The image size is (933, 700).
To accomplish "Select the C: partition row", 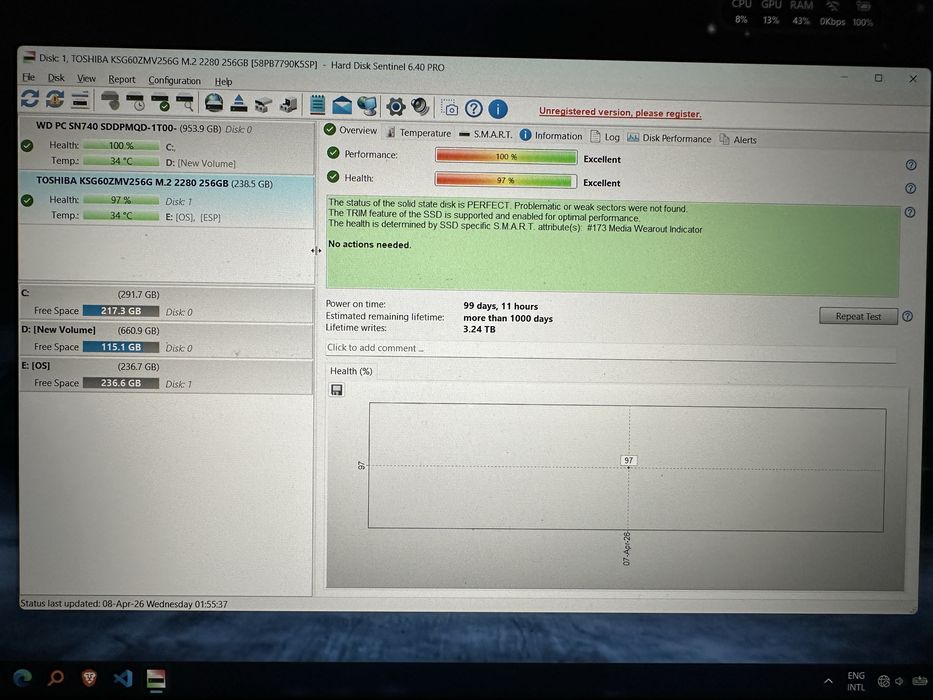I will (166, 303).
